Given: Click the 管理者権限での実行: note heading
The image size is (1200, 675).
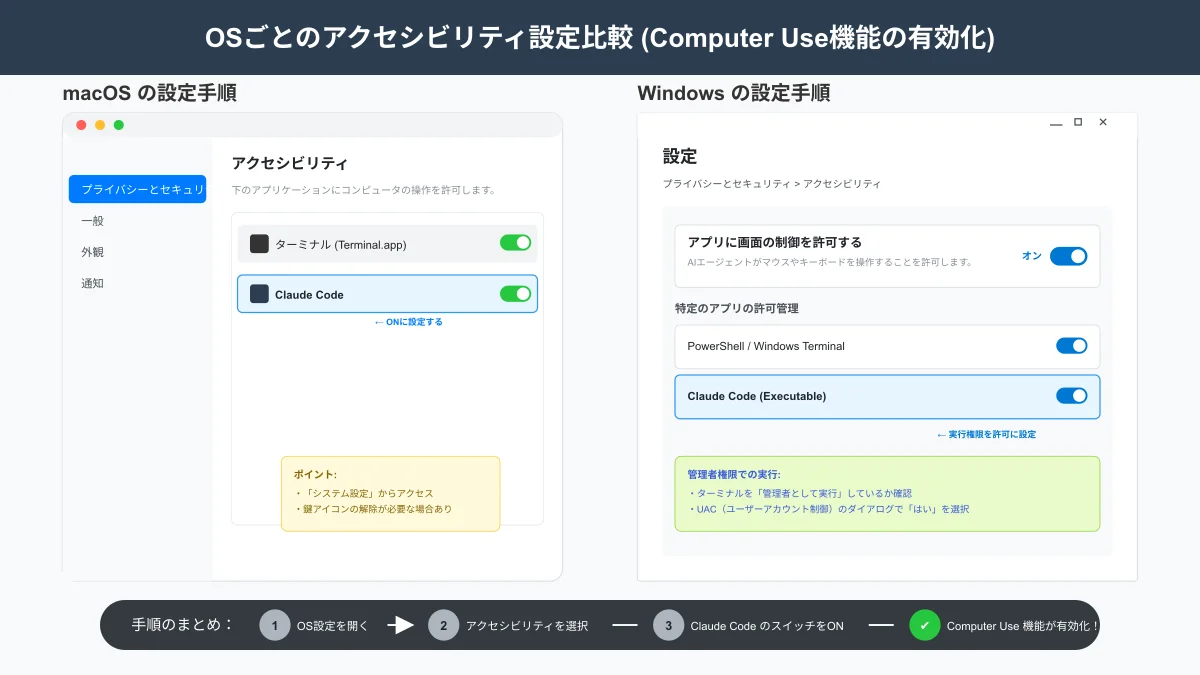Looking at the screenshot, I should click(734, 474).
